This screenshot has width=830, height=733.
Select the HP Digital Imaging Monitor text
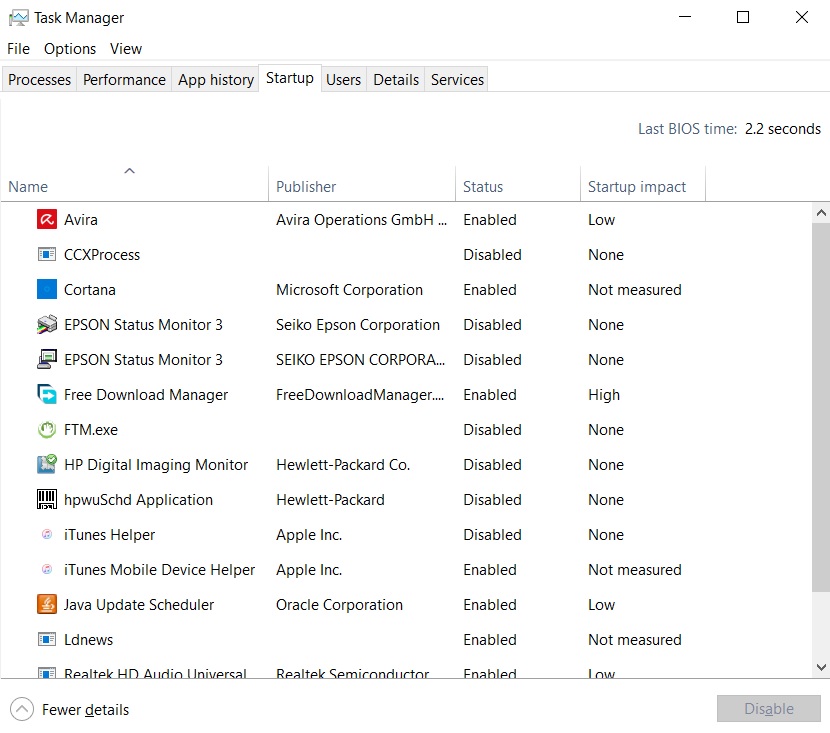point(156,465)
